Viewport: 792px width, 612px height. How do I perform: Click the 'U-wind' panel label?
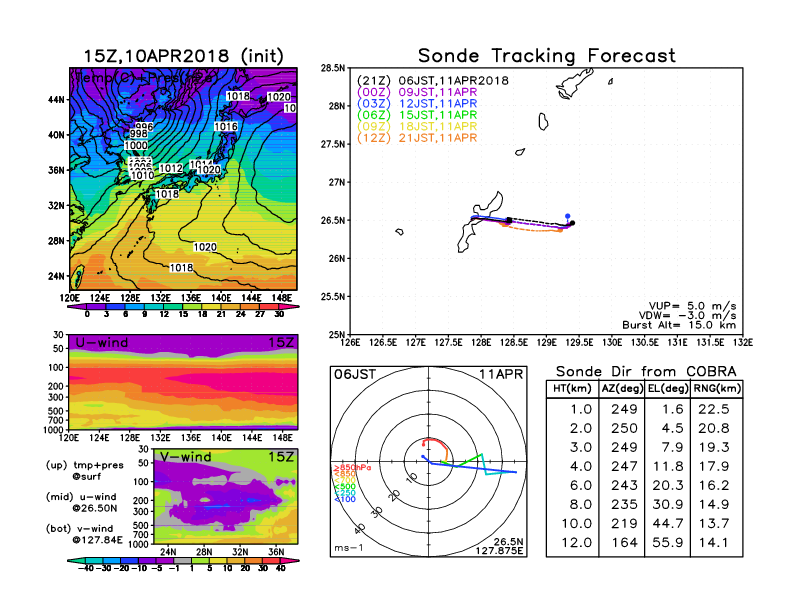click(x=102, y=343)
